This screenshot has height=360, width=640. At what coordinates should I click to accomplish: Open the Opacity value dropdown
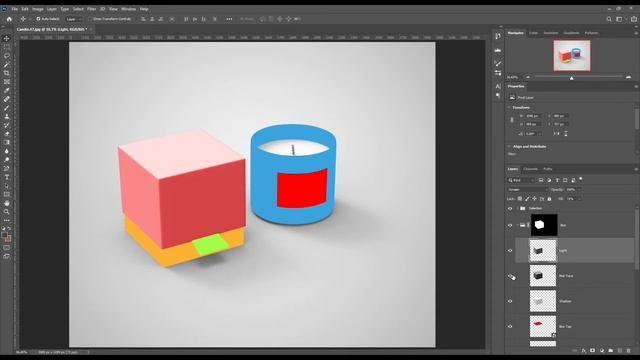[579, 189]
